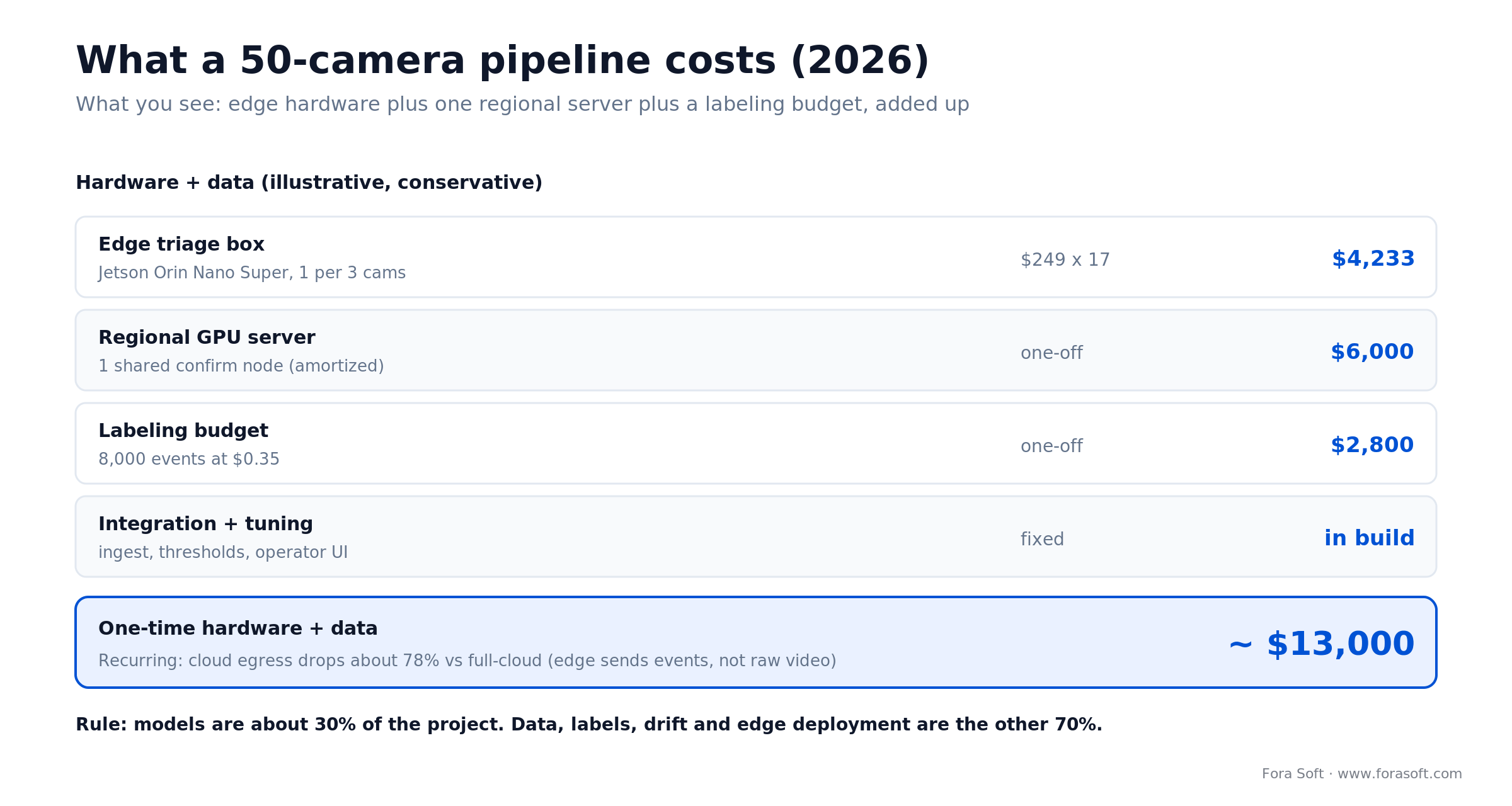This screenshot has width=1512, height=806.
Task: Click the '$6,000' price value
Action: coord(1373,352)
